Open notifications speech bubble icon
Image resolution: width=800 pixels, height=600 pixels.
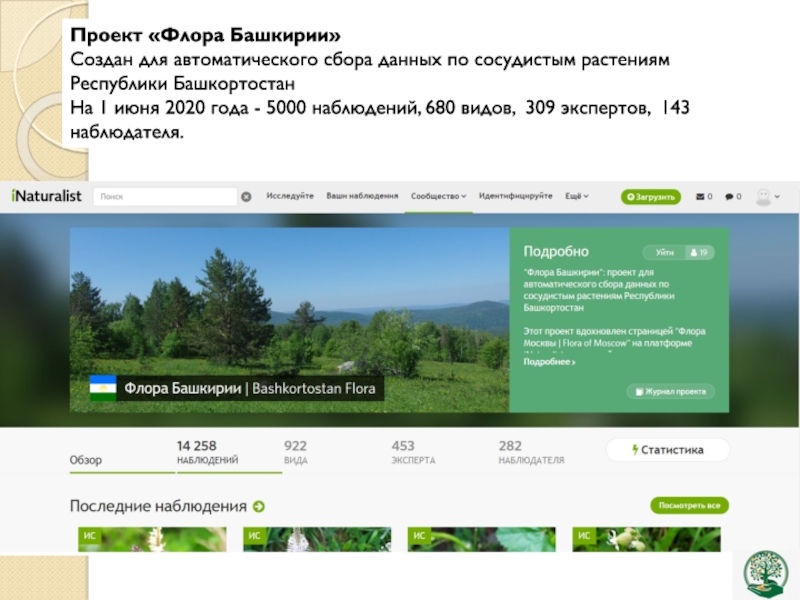click(x=732, y=197)
